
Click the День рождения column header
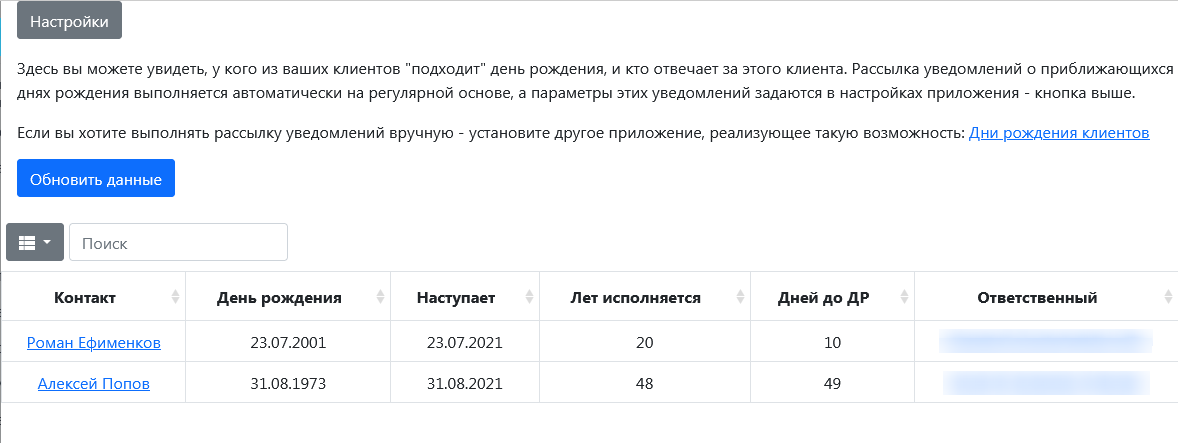(279, 298)
